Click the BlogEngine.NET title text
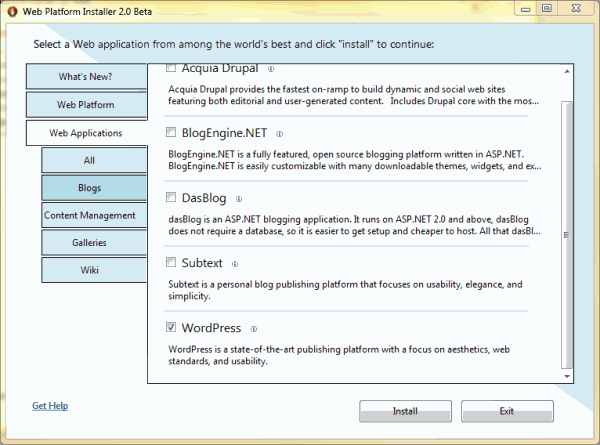 224,133
